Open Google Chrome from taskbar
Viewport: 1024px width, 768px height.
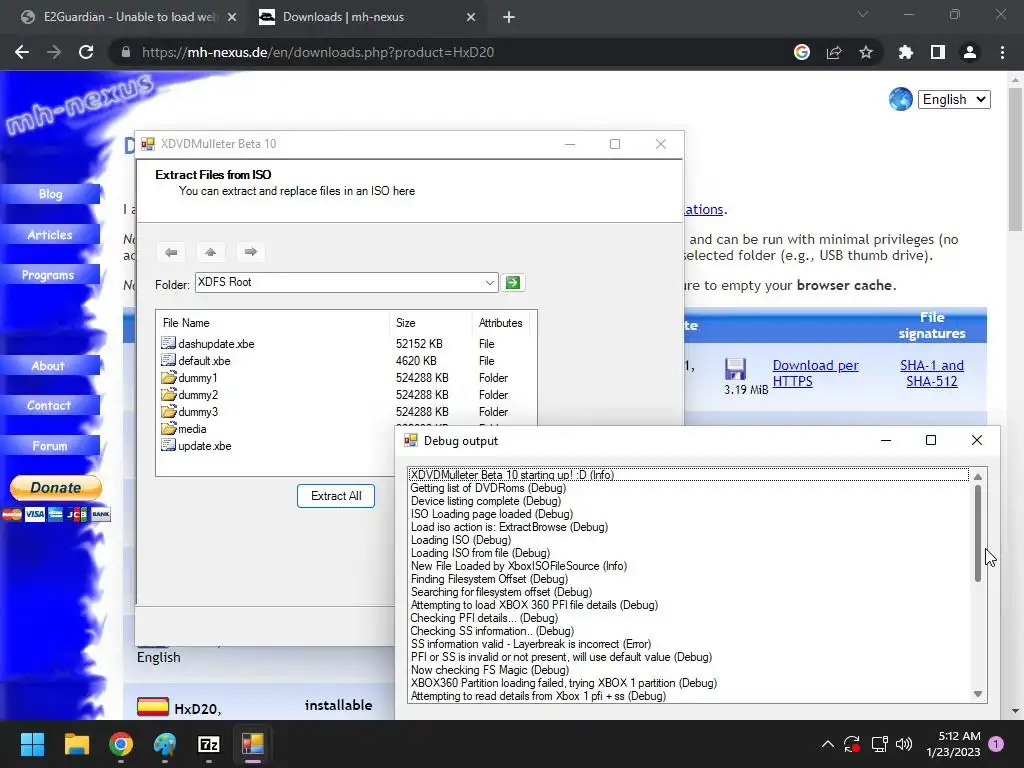click(x=121, y=744)
